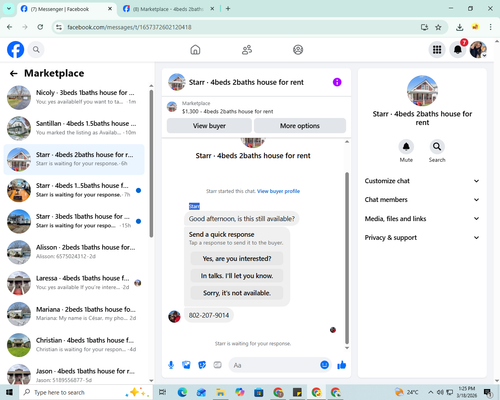Attach a file with the photo icon
Screen dimensions: 500x400
186,365
